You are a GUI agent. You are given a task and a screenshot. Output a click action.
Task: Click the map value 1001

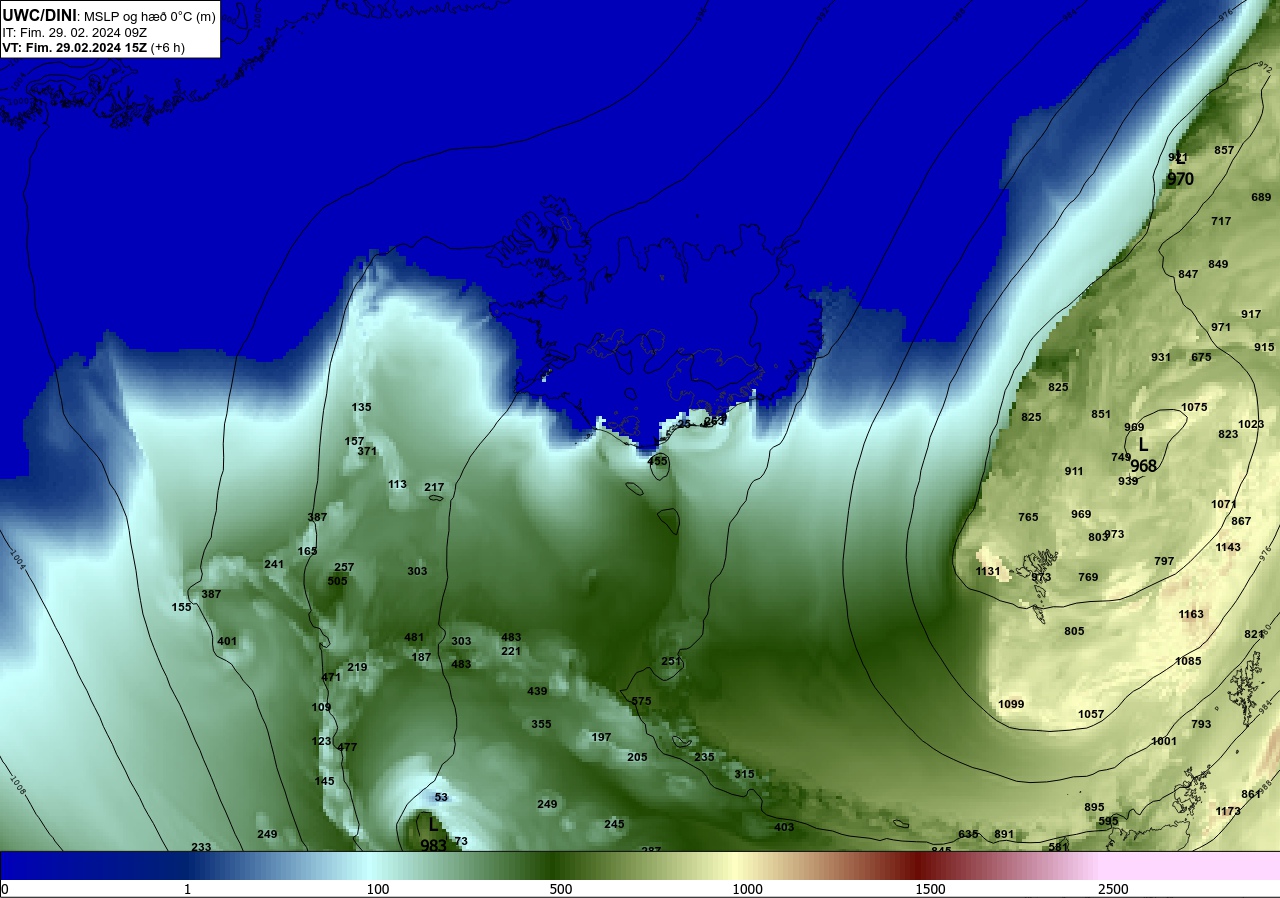[x=1164, y=741]
